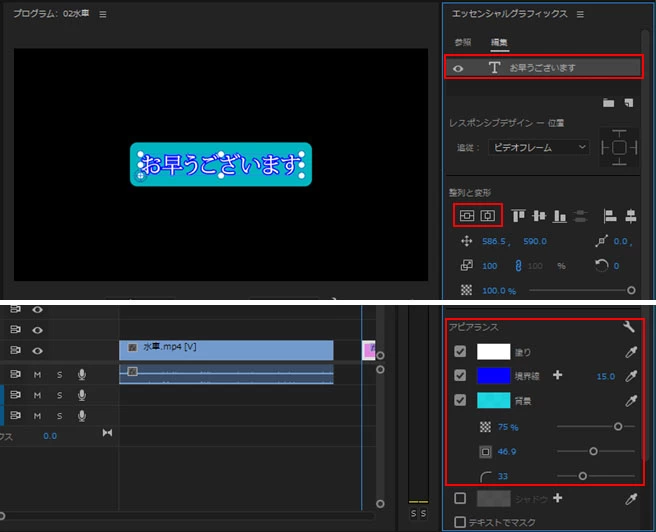Switch to the 参照 tab
656x532 pixels.
[463, 42]
